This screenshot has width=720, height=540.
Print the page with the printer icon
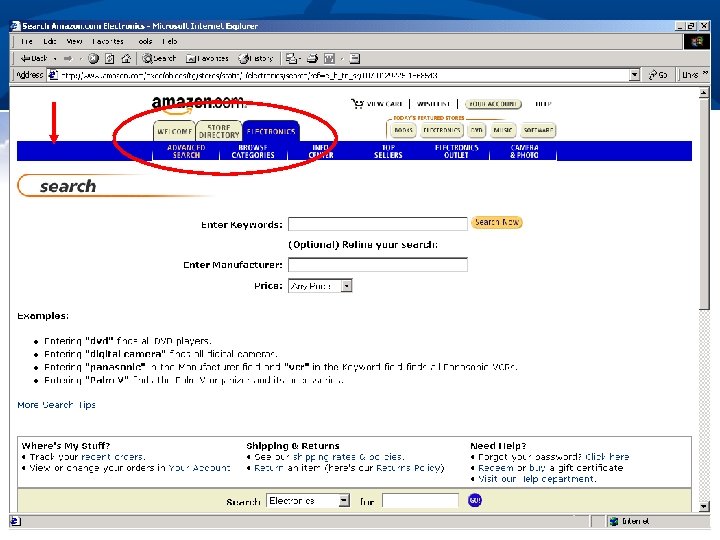tap(312, 58)
